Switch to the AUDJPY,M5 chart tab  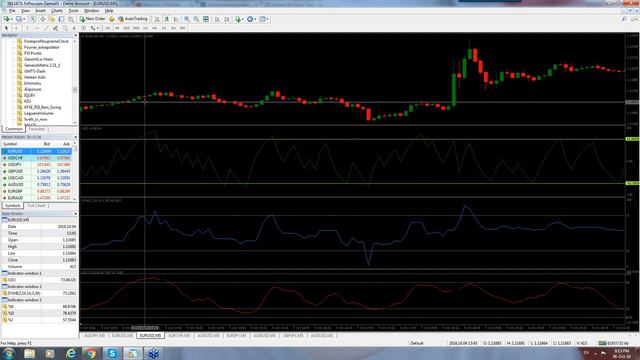coord(95,336)
